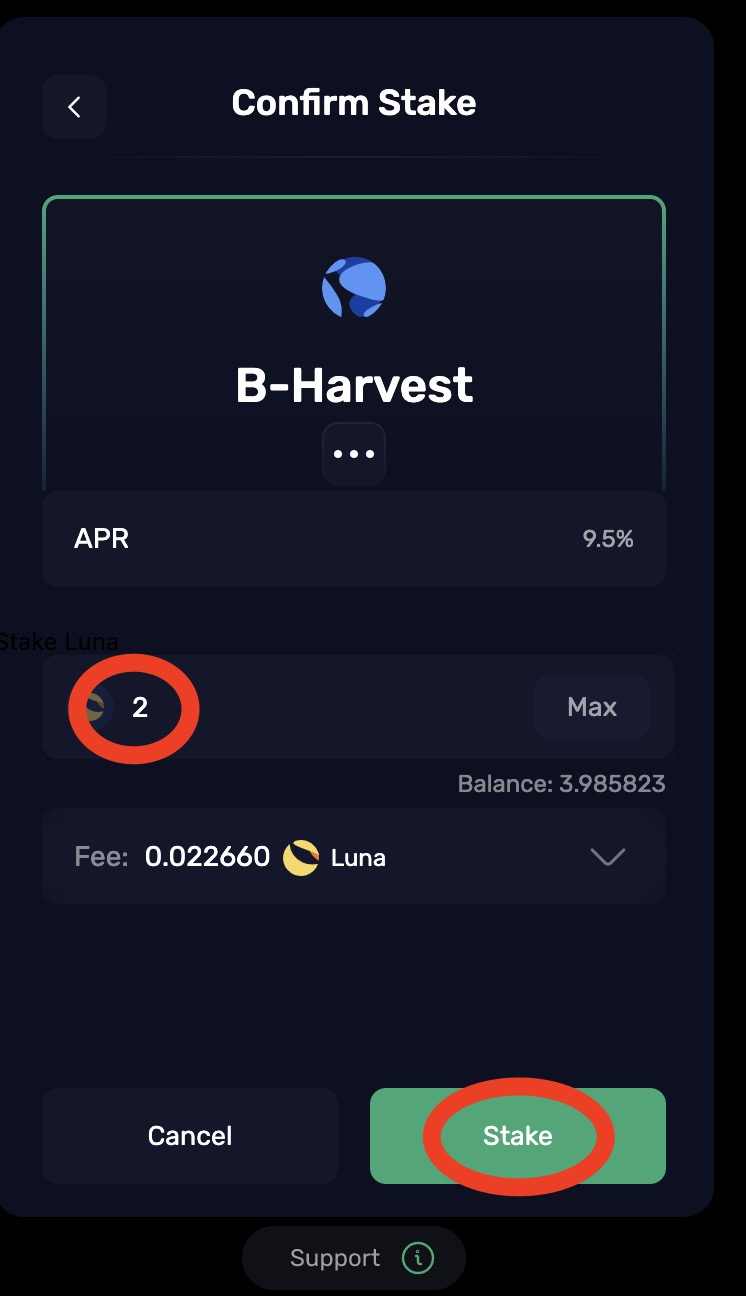Select the APR row
746x1296 pixels.
pyautogui.click(x=354, y=539)
